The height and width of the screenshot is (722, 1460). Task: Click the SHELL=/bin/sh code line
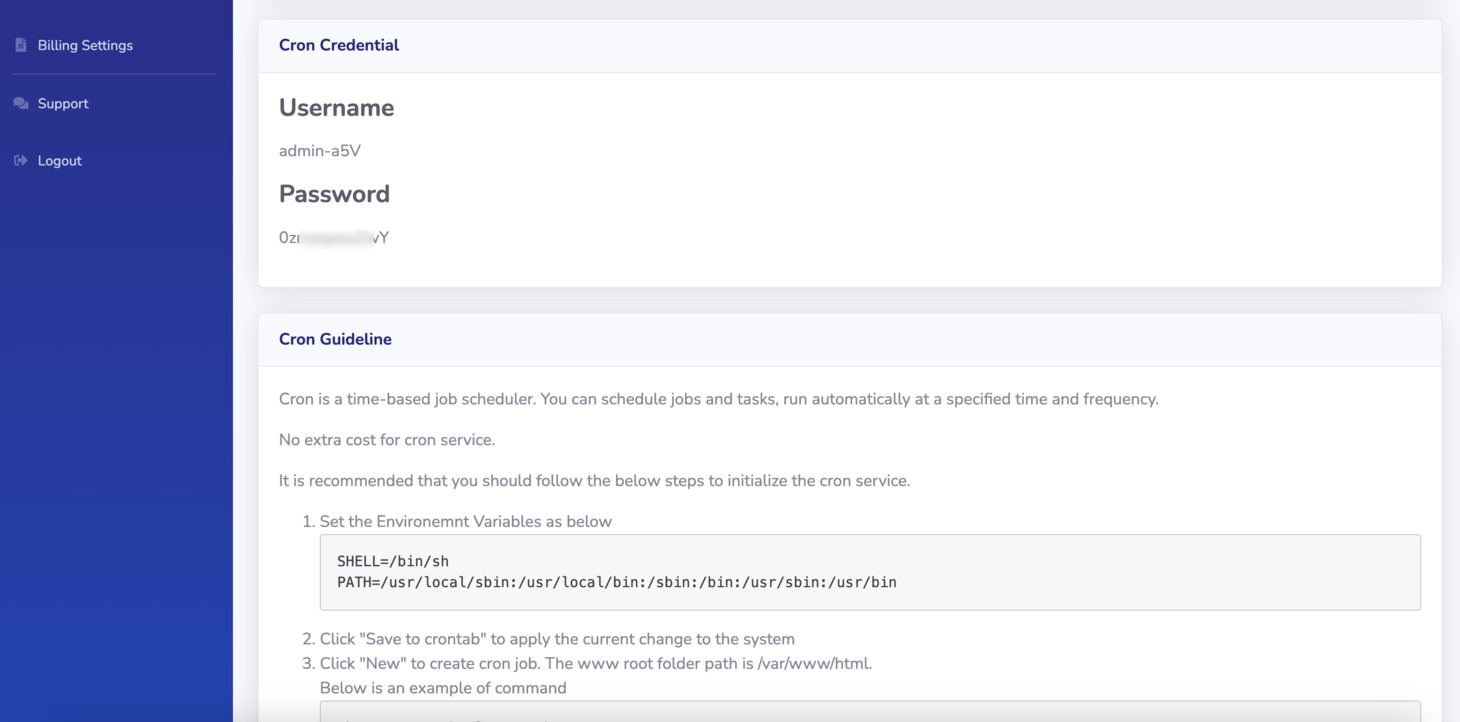pos(393,561)
